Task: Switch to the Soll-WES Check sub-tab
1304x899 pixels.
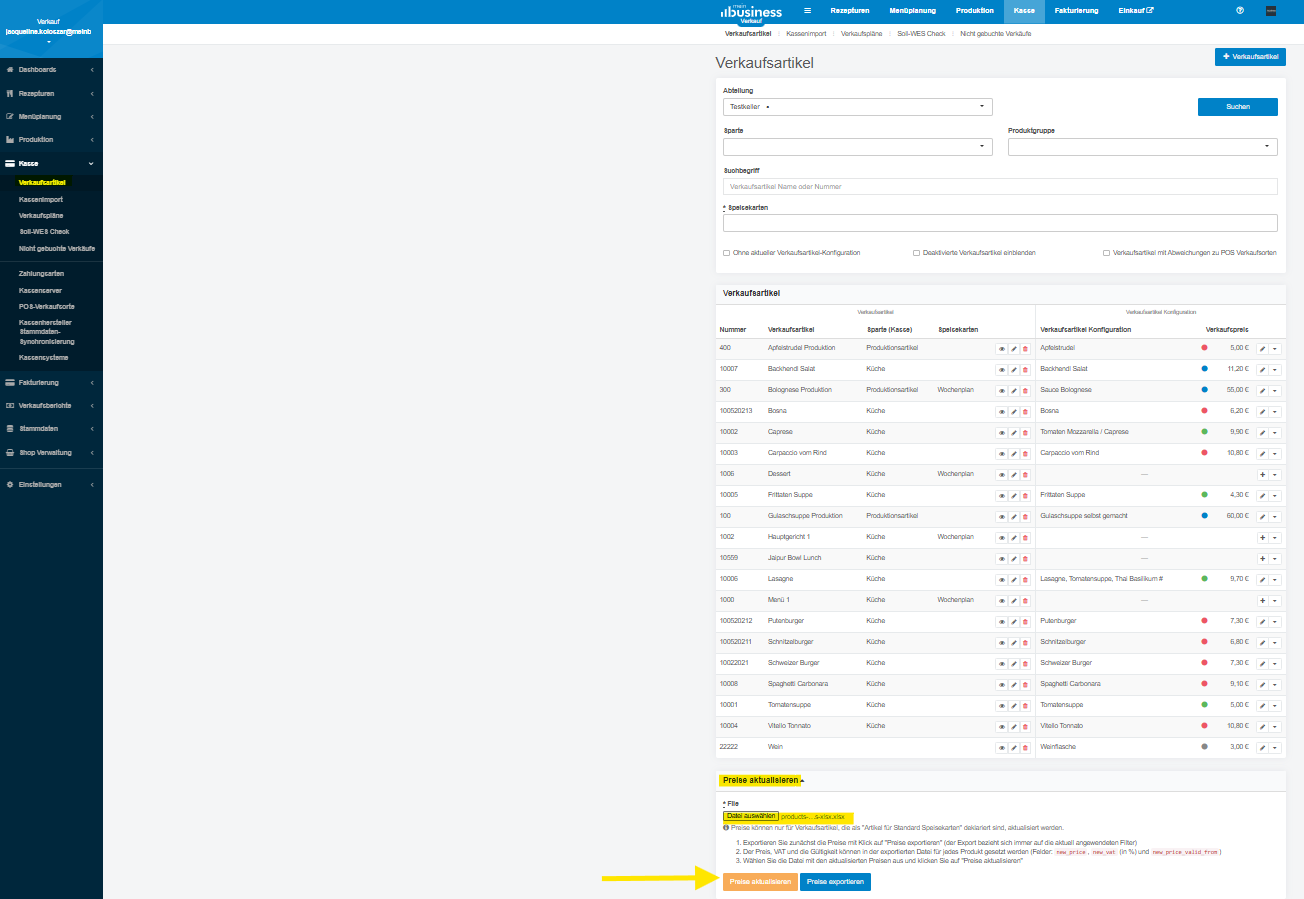Action: click(921, 34)
